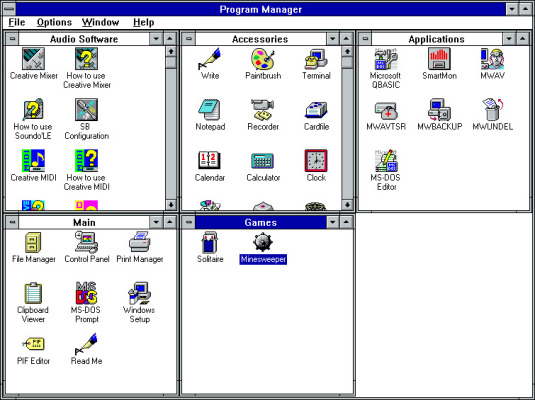The height and width of the screenshot is (400, 535).
Task: Open the Options menu
Action: click(54, 22)
